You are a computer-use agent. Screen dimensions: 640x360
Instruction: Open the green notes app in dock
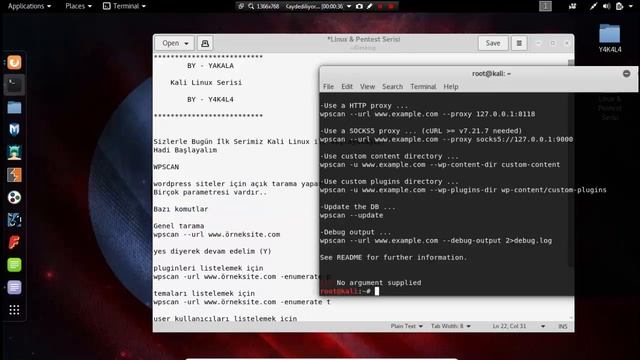coord(14,265)
